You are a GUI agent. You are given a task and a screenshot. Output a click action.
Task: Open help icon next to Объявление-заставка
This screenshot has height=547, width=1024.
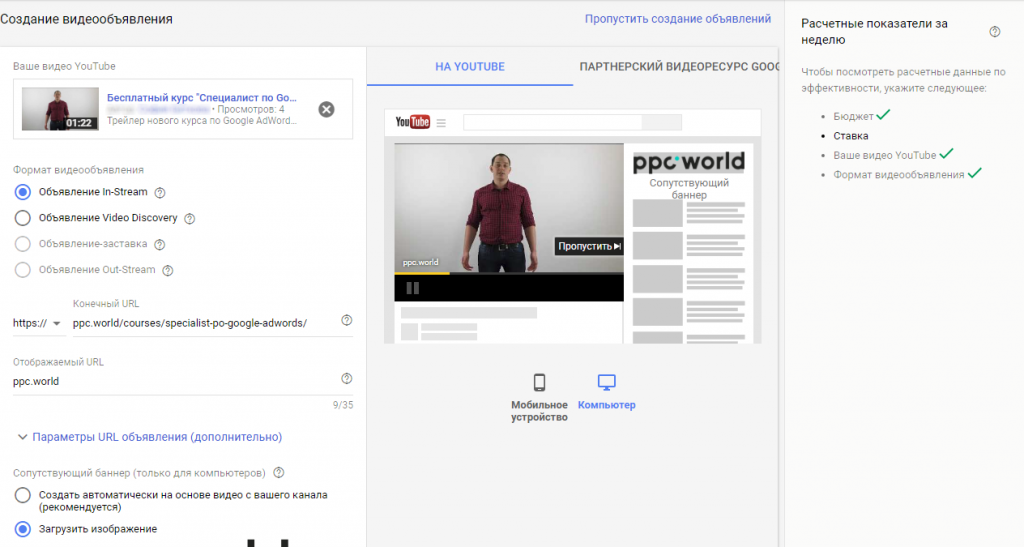coord(159,245)
